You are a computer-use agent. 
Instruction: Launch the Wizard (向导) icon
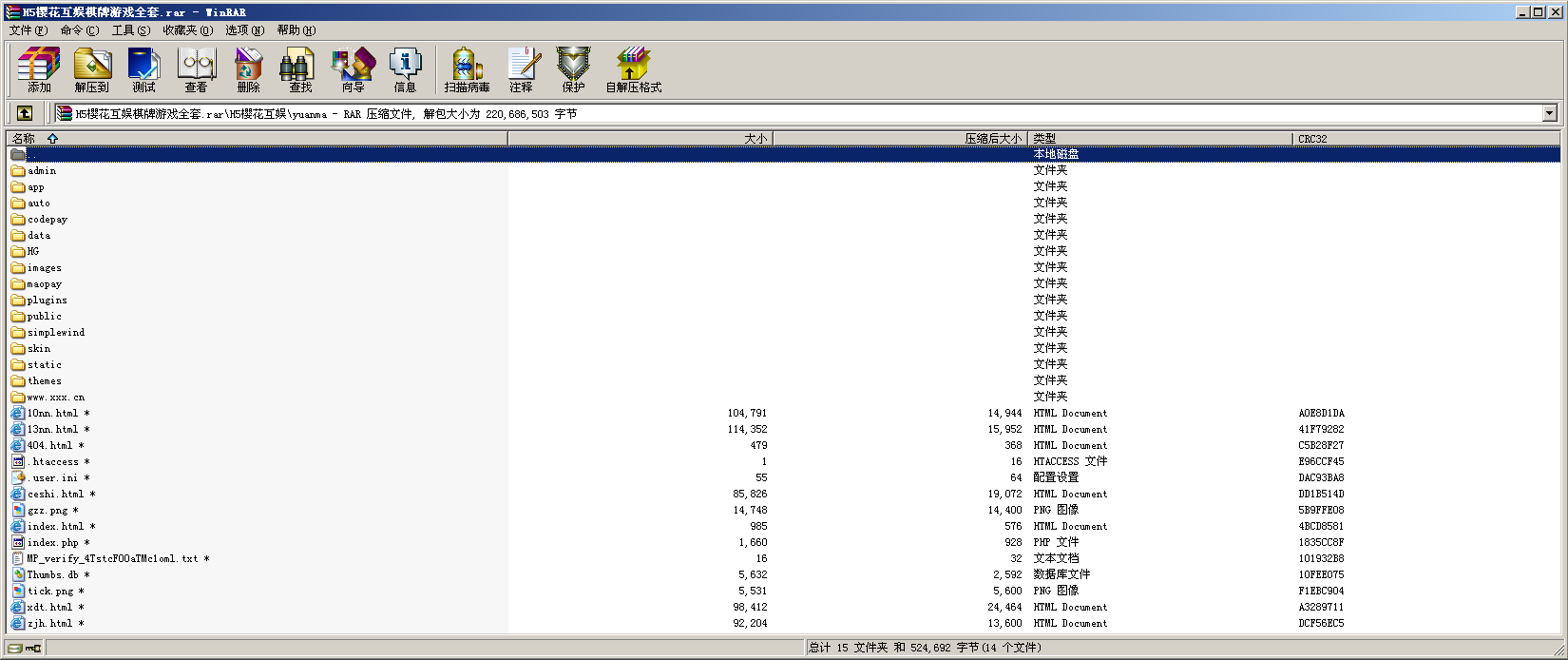click(353, 69)
